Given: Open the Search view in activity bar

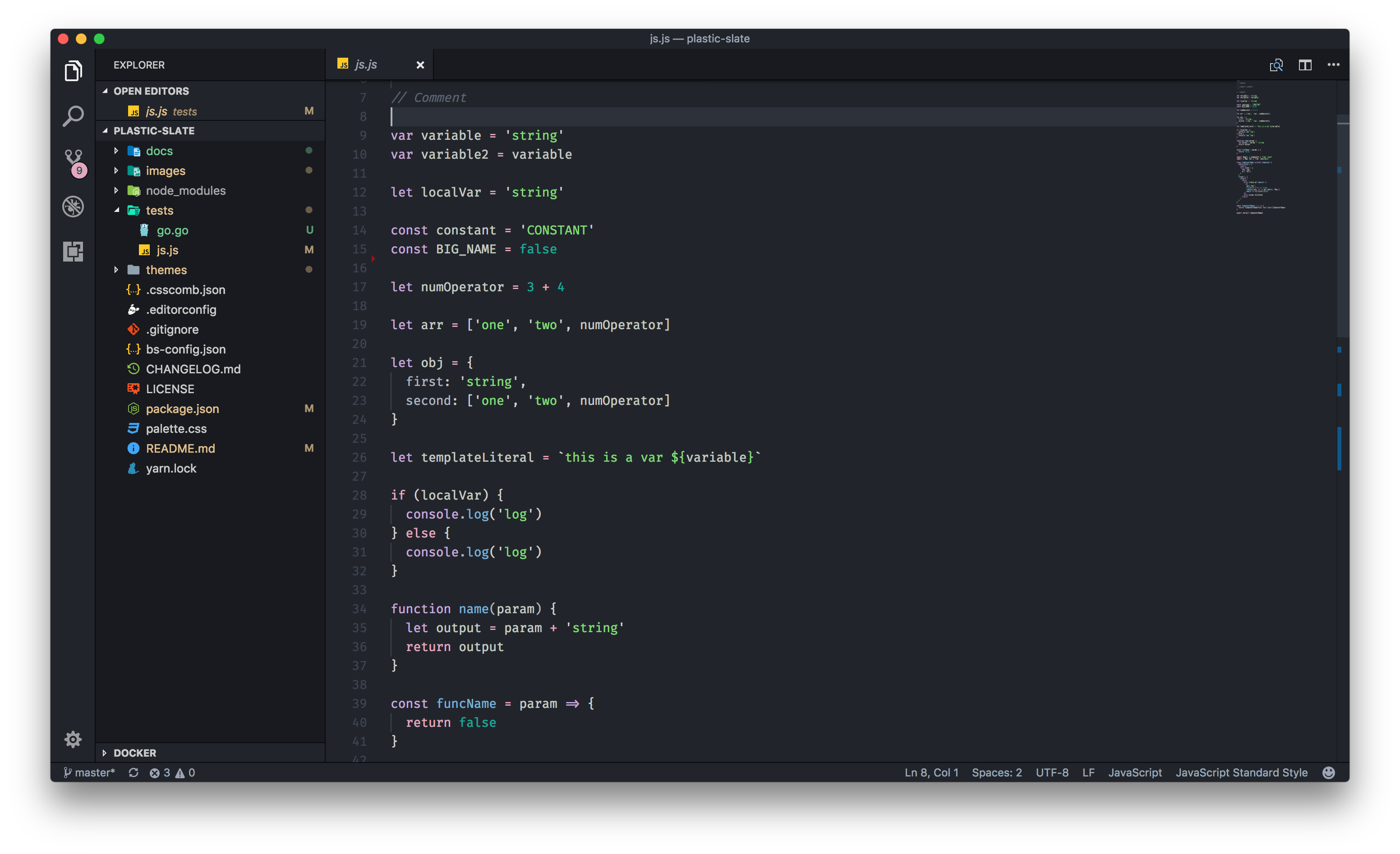Looking at the screenshot, I should click(x=73, y=116).
